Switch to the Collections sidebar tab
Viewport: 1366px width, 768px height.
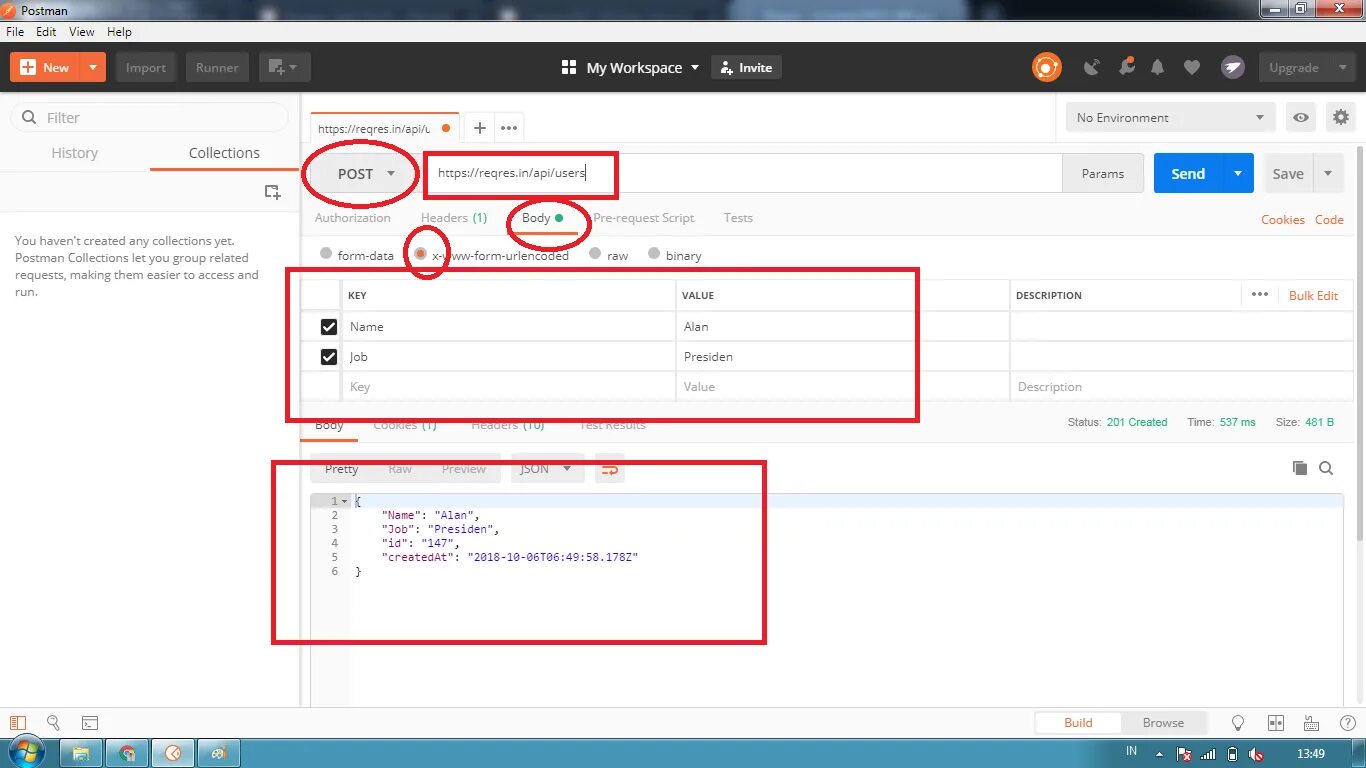point(224,153)
